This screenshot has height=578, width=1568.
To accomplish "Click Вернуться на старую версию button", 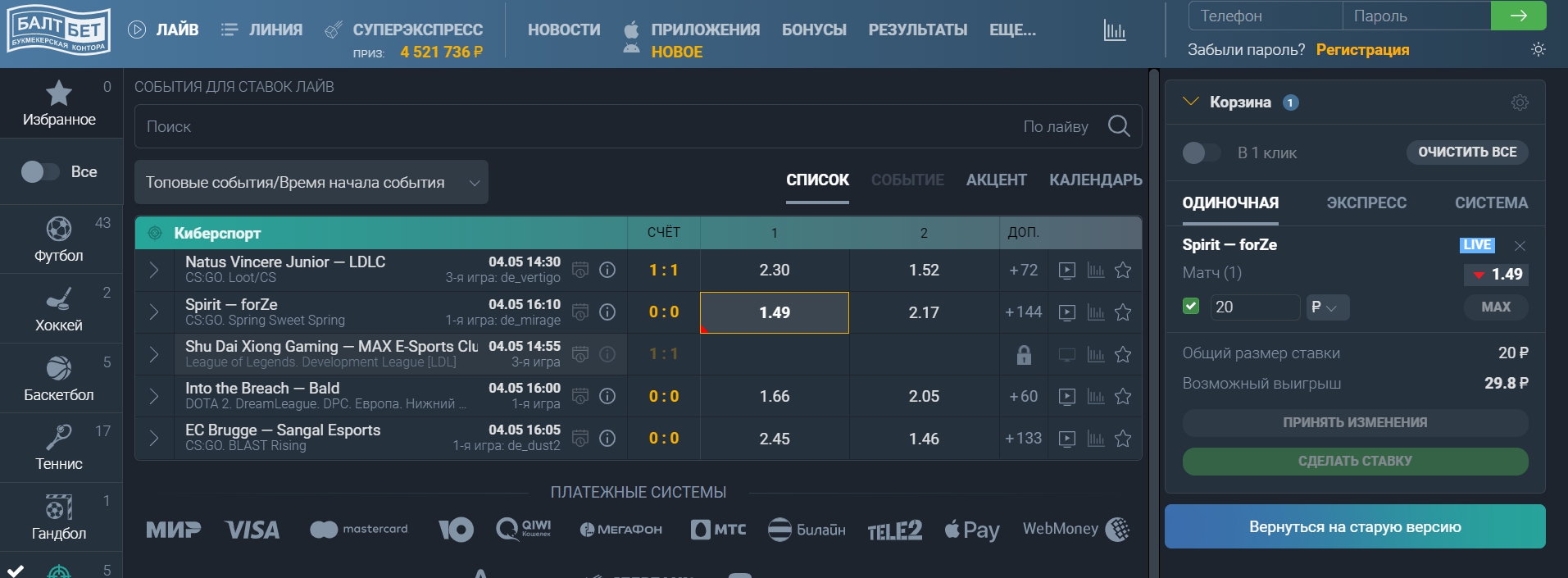I will [x=1355, y=526].
